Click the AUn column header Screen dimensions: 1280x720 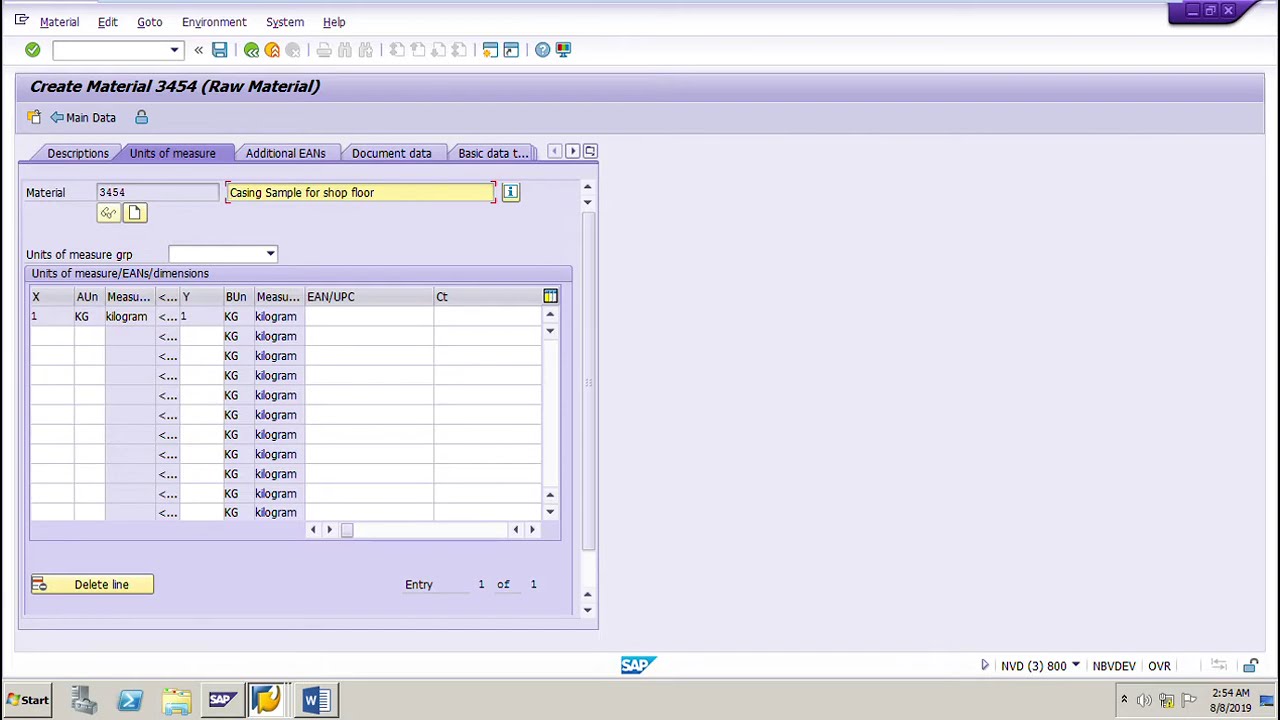pyautogui.click(x=88, y=297)
